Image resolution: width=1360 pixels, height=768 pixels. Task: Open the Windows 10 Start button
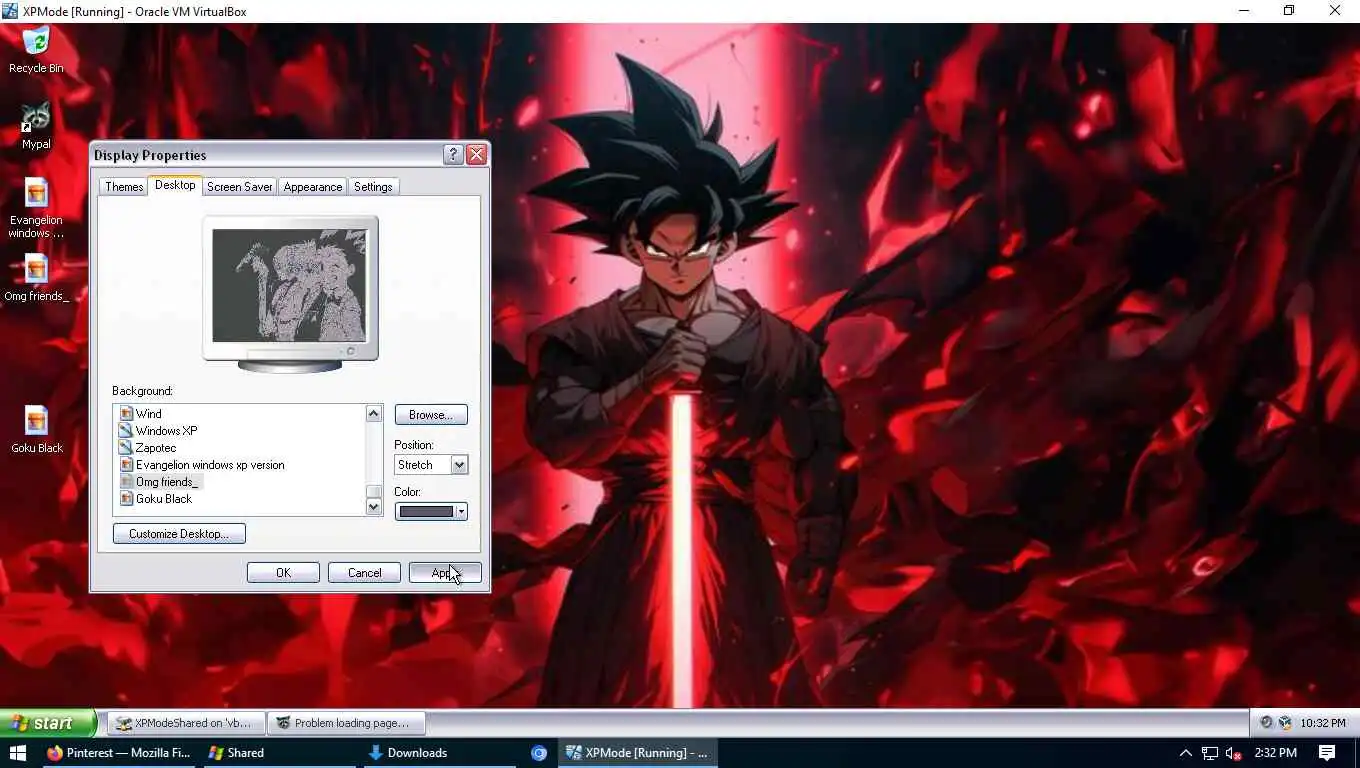[x=17, y=753]
